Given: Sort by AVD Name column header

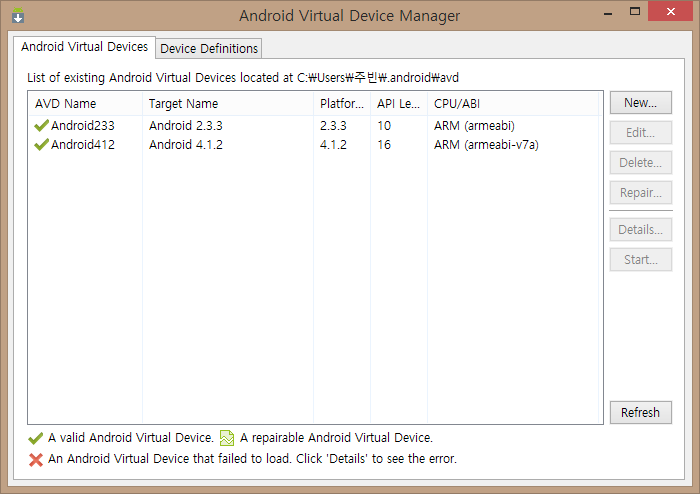Looking at the screenshot, I should click(x=85, y=104).
